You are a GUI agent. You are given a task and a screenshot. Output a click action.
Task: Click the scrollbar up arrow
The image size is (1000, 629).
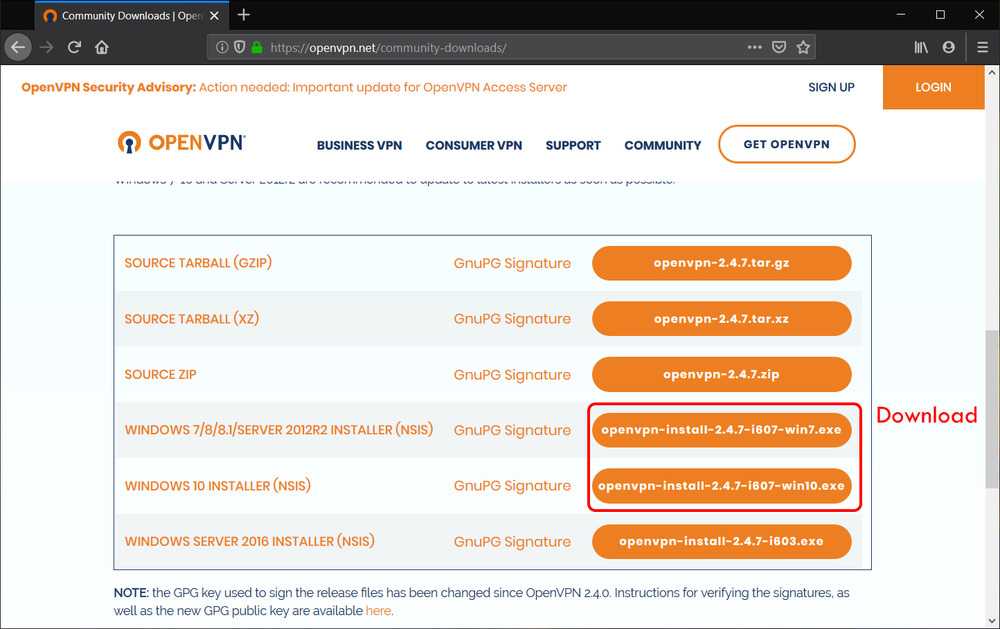click(992, 72)
